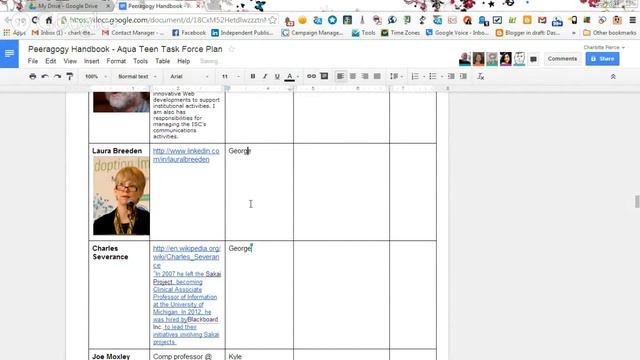Undo the last edit
Viewport: 640px width, 360px height.
(x=45, y=76)
